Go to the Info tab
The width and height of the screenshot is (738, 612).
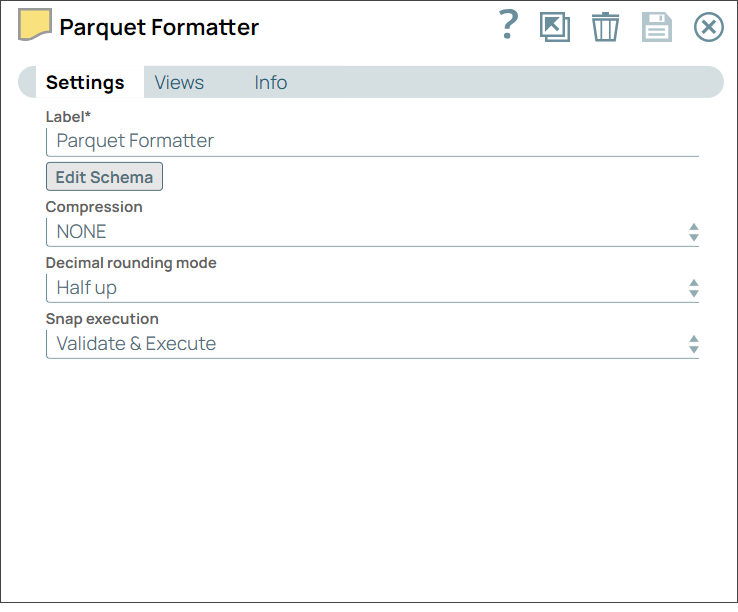270,83
